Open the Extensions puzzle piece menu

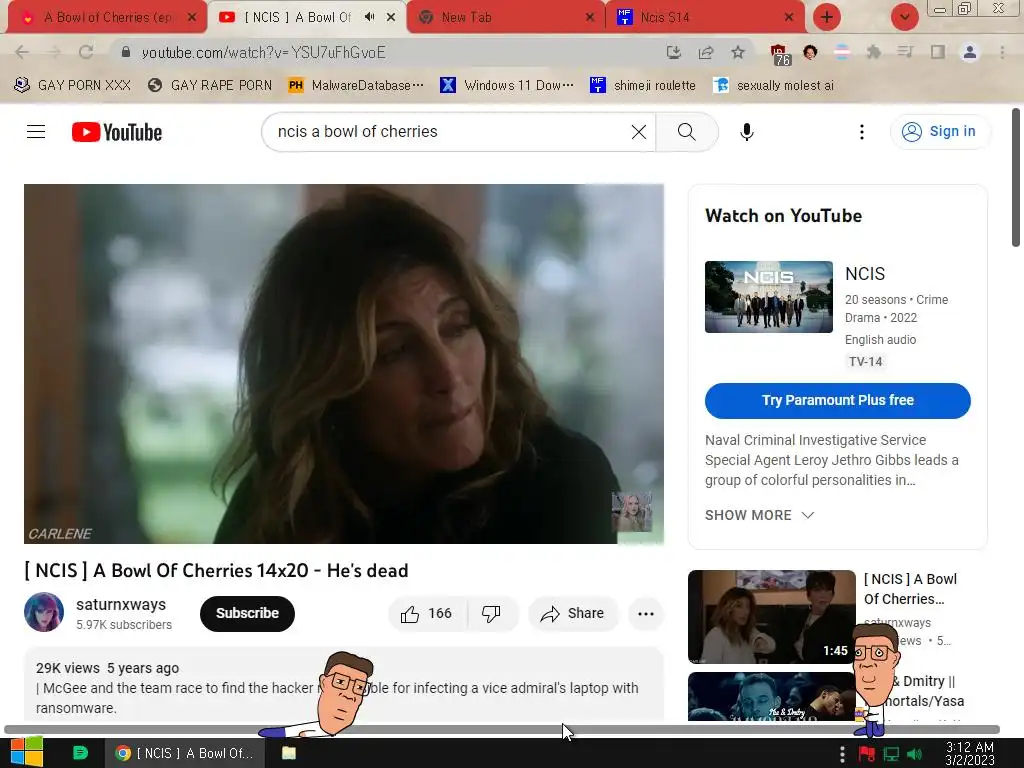pyautogui.click(x=873, y=52)
